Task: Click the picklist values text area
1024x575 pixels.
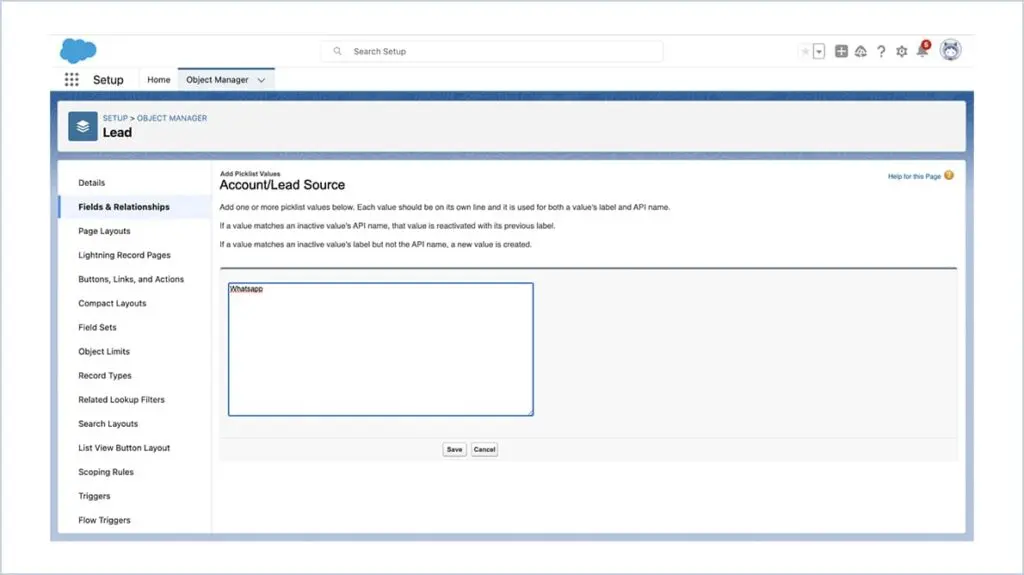Action: click(x=381, y=349)
